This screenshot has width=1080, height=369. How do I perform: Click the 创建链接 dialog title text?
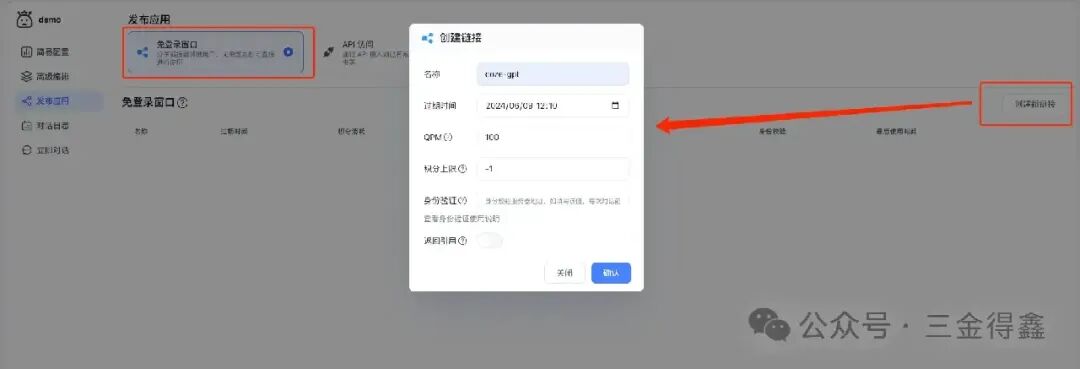(x=461, y=39)
